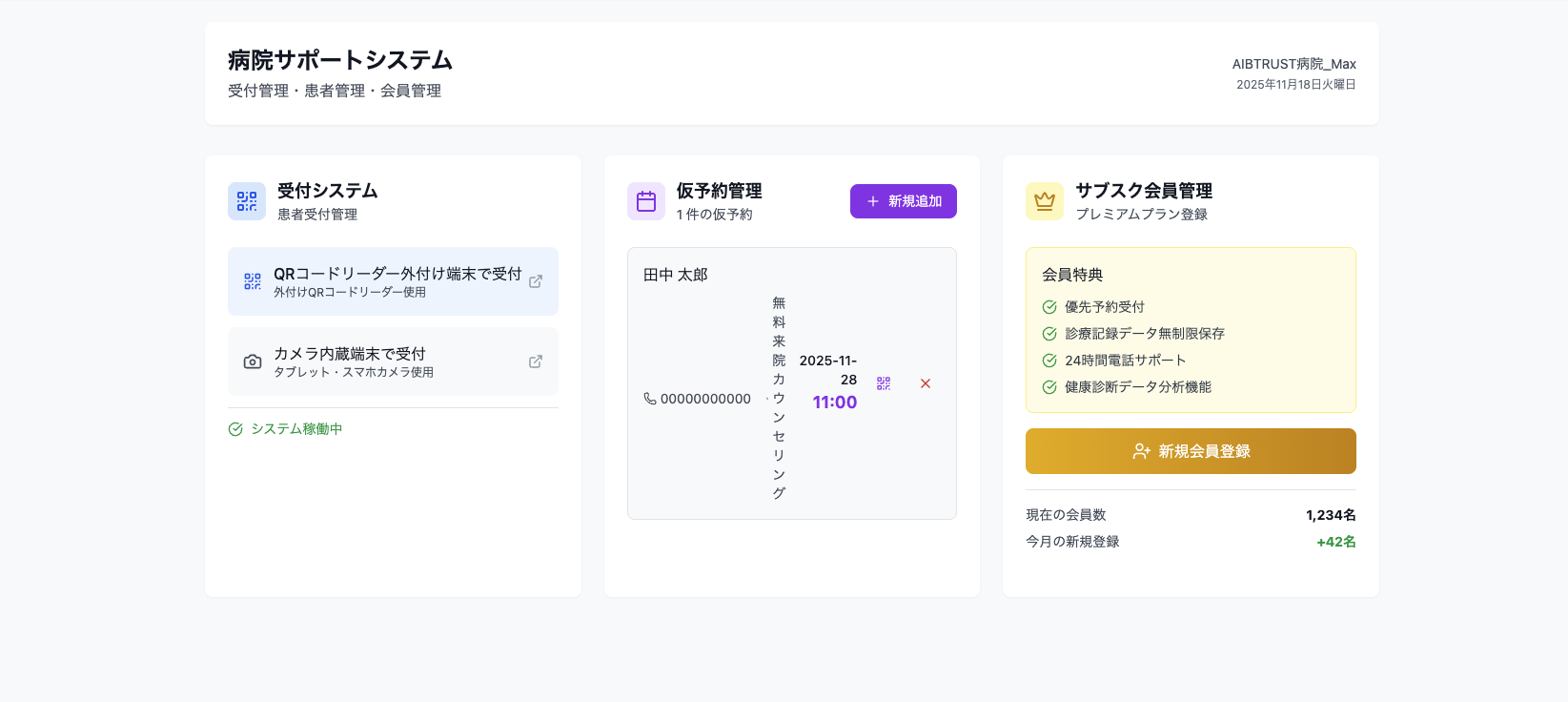Click the 優先予約受付 benefit text
Viewport: 1568px width, 702px height.
pos(1105,307)
